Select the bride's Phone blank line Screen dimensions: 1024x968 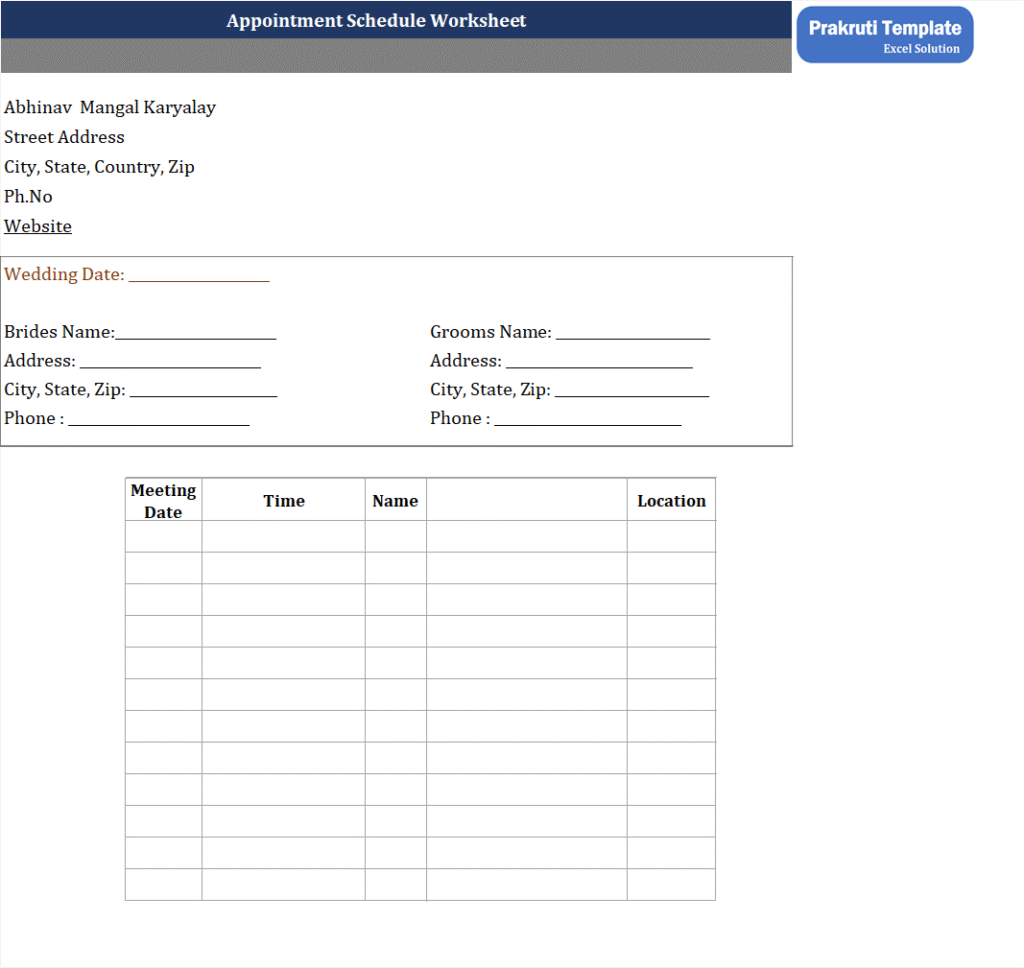click(x=158, y=420)
